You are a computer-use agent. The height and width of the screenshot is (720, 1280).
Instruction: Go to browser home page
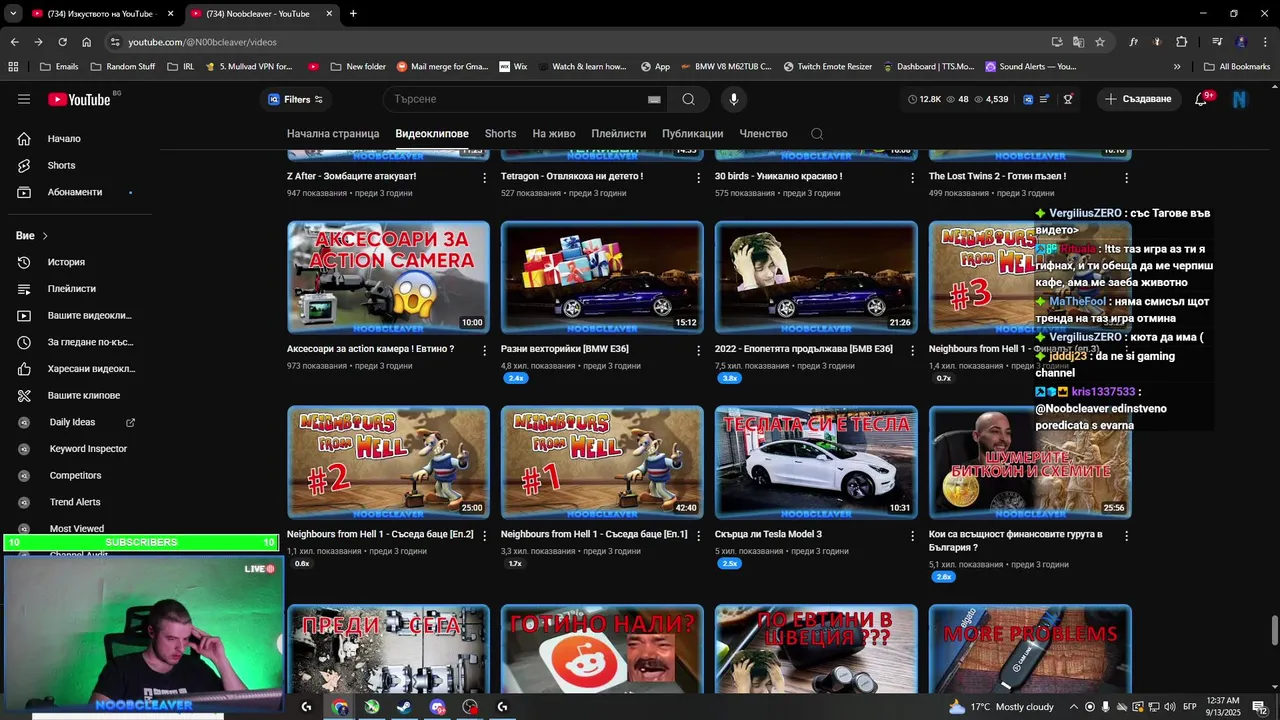click(86, 42)
